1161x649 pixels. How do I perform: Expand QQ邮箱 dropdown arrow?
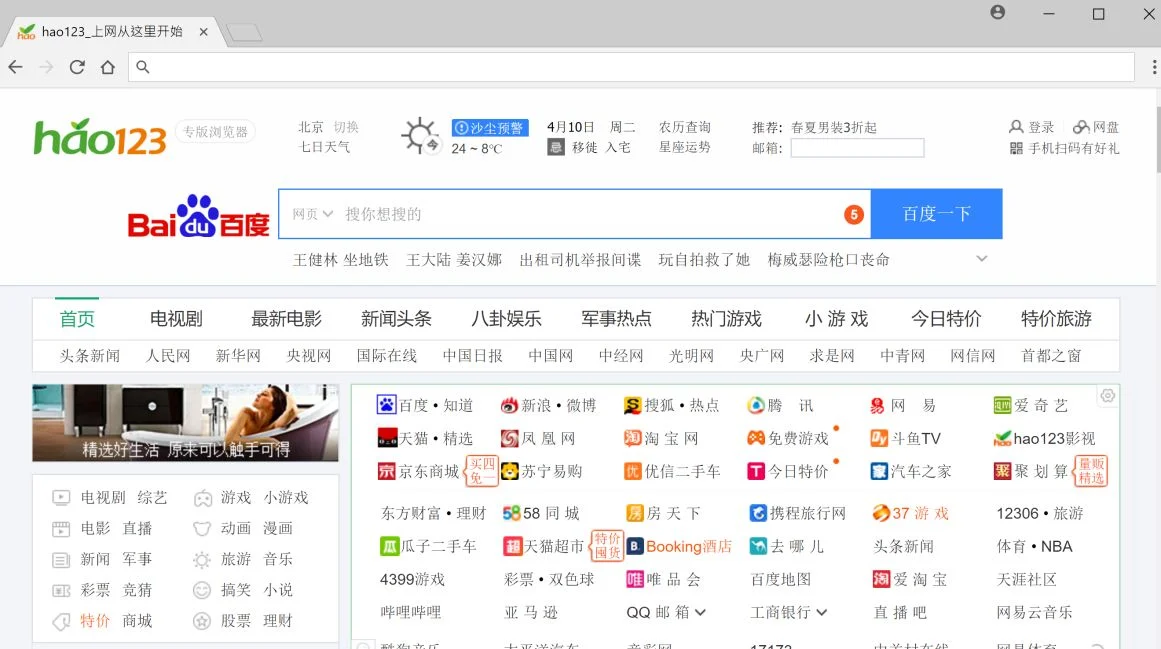(700, 612)
